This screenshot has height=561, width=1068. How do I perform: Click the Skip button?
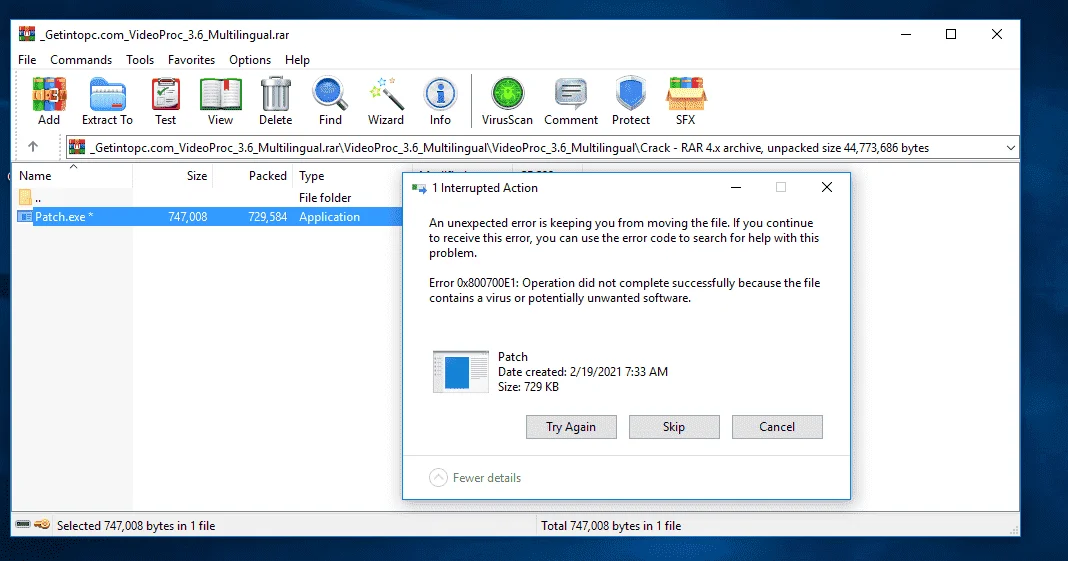[x=674, y=427]
